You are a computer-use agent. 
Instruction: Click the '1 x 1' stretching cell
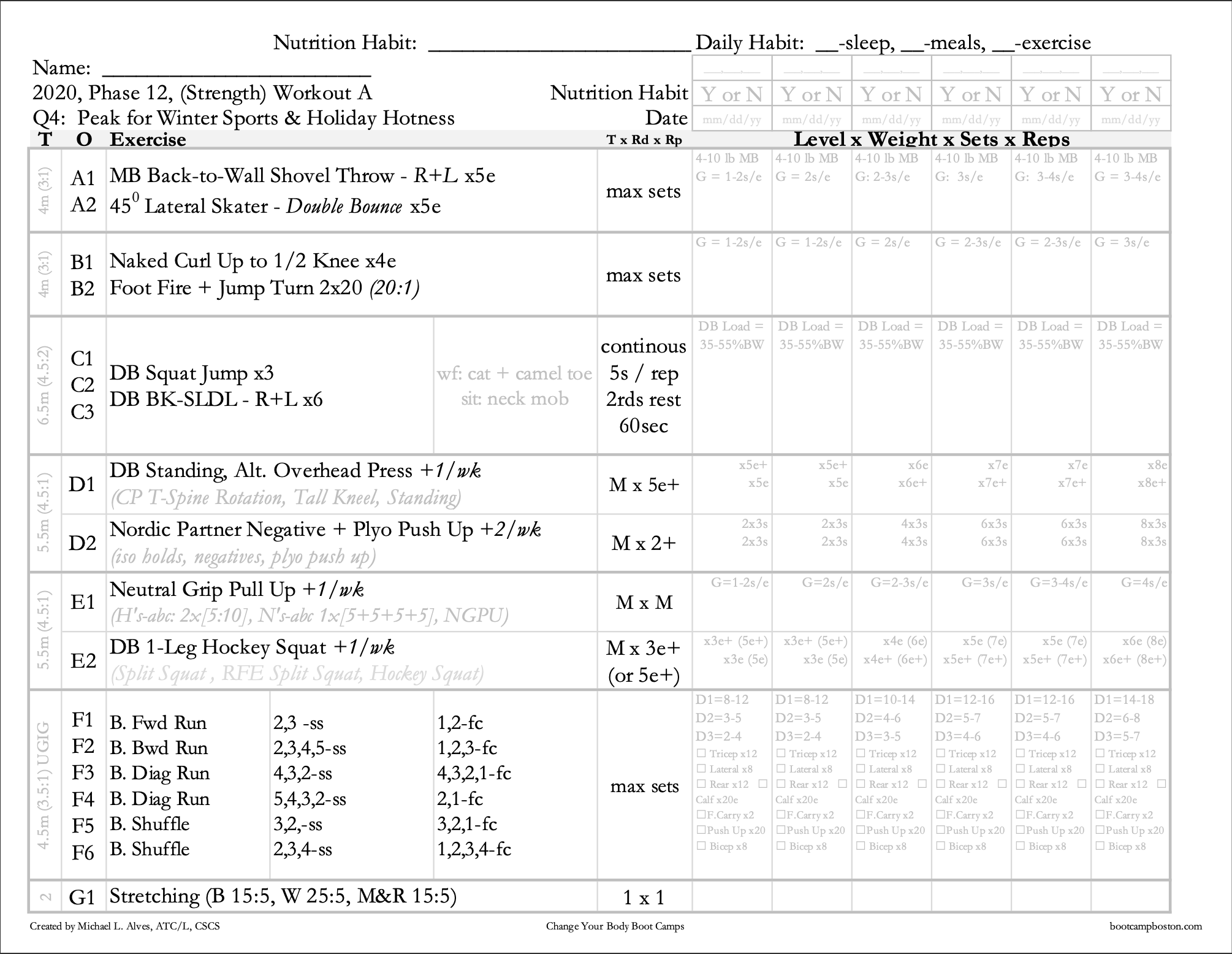pyautogui.click(x=644, y=898)
